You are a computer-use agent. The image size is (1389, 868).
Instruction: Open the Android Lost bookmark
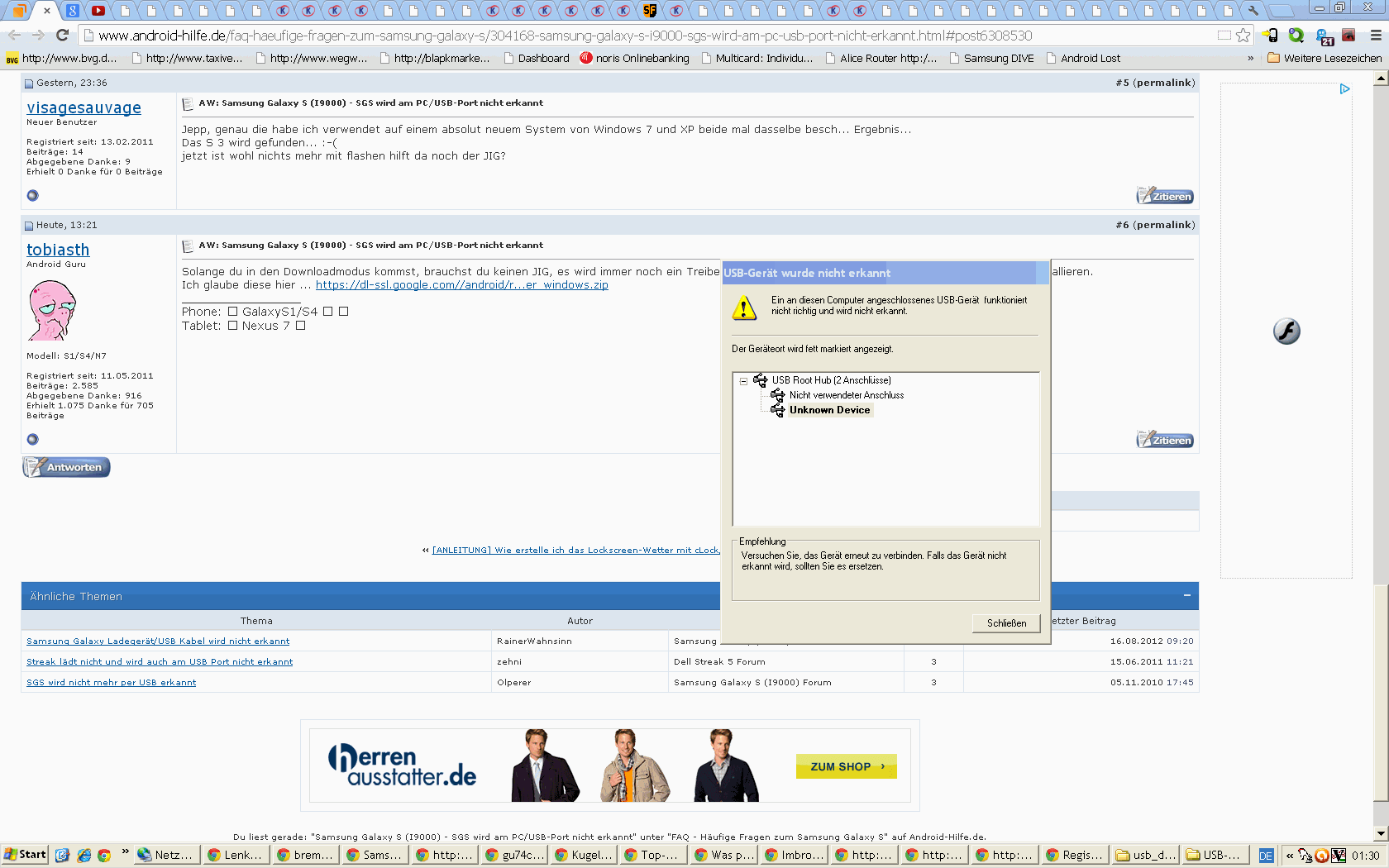pyautogui.click(x=1083, y=58)
